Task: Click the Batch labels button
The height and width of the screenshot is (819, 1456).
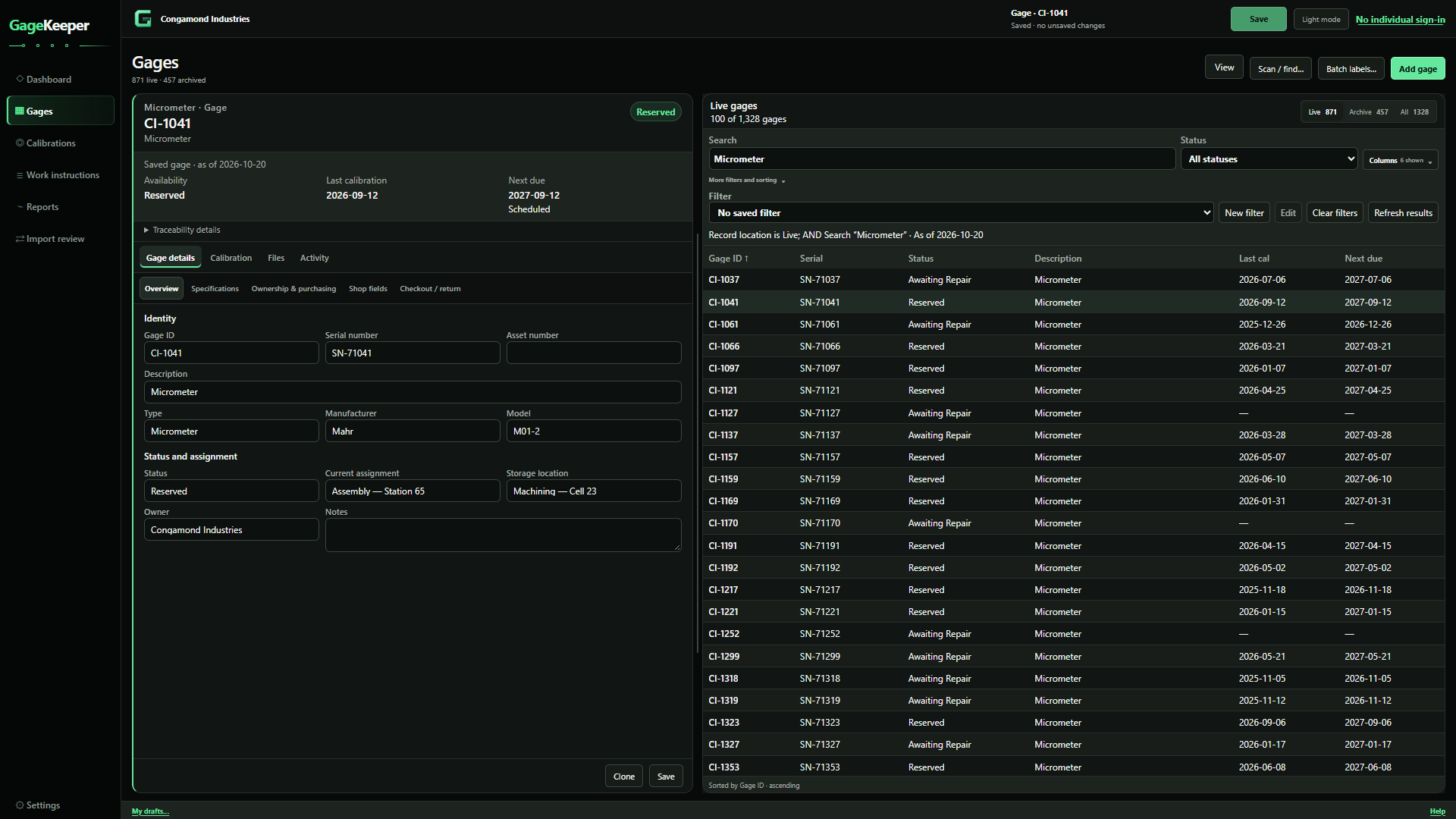Action: point(1351,68)
